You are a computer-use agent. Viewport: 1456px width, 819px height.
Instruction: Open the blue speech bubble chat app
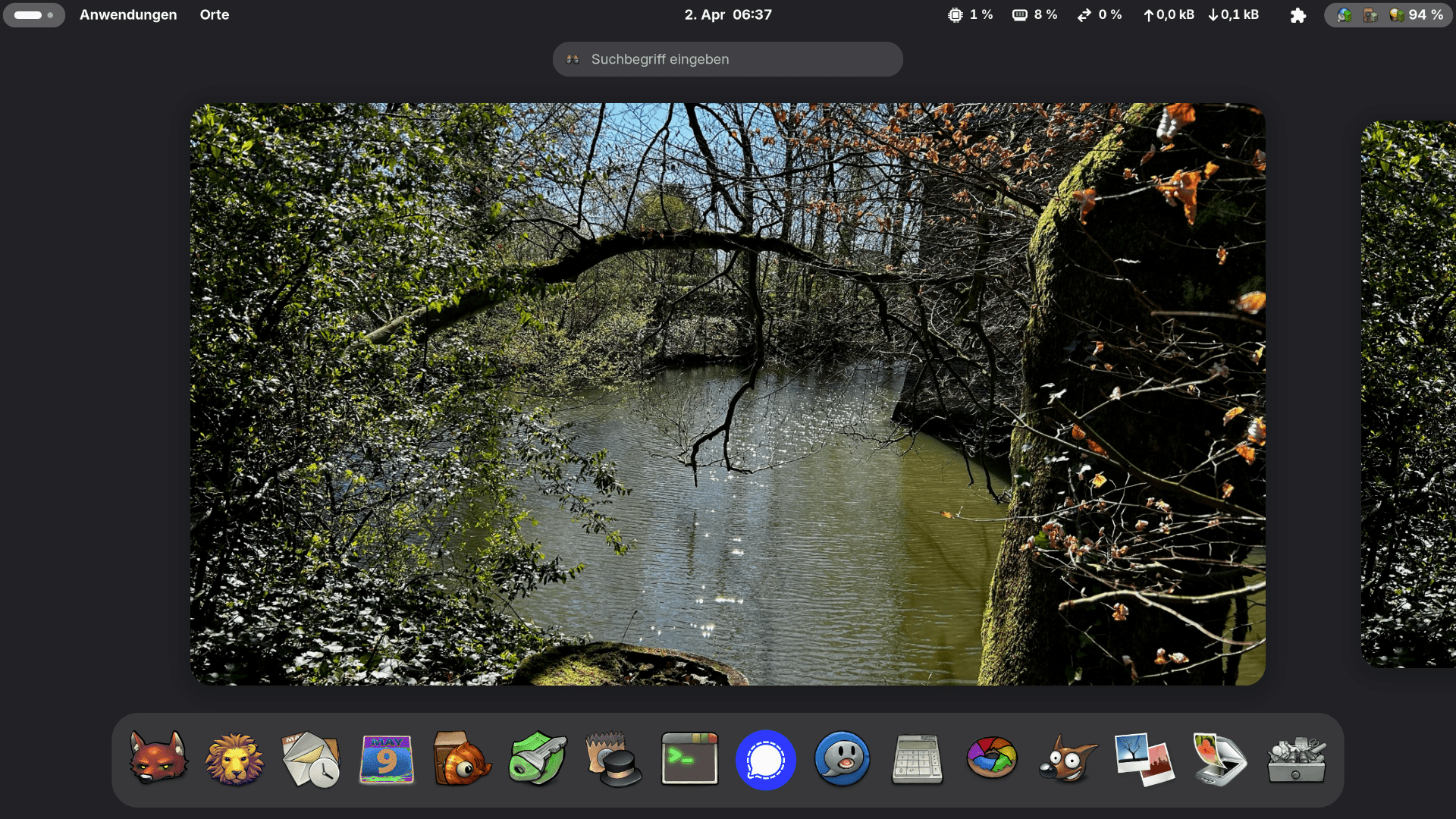click(x=842, y=760)
